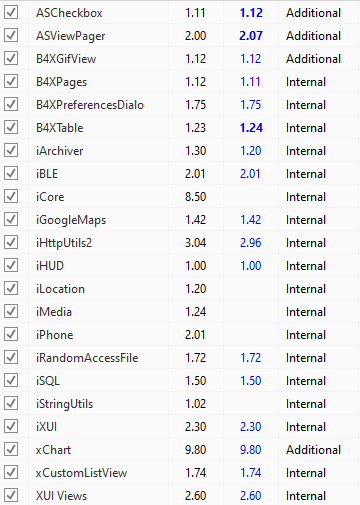This screenshot has height=505, width=360.
Task: Click iCore's installed version 8.50
Action: [x=196, y=197]
